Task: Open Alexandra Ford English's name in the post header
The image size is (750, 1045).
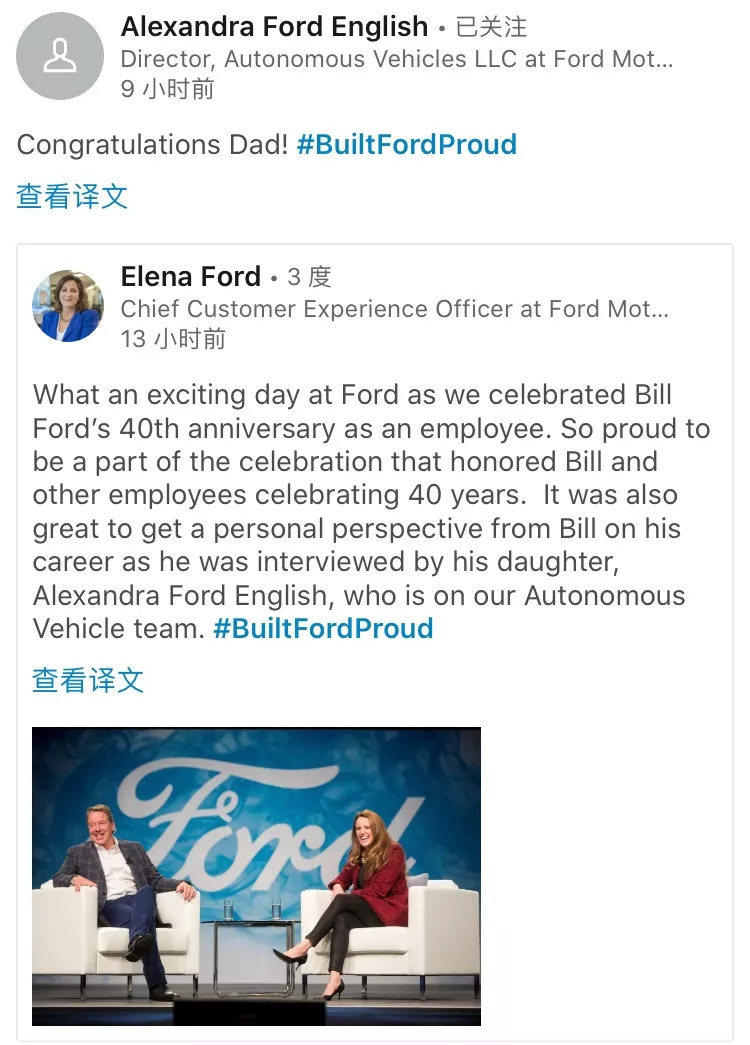Action: tap(274, 26)
